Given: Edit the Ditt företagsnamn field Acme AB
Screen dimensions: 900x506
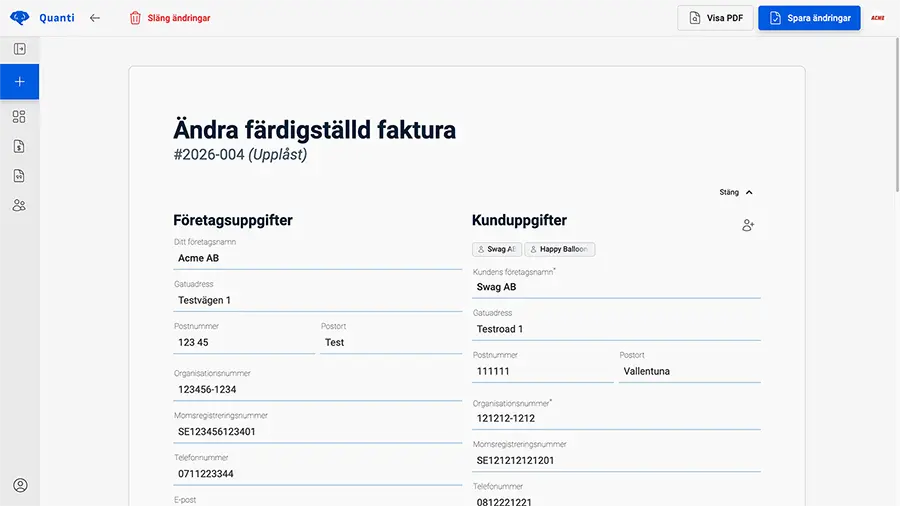Looking at the screenshot, I should [x=317, y=258].
